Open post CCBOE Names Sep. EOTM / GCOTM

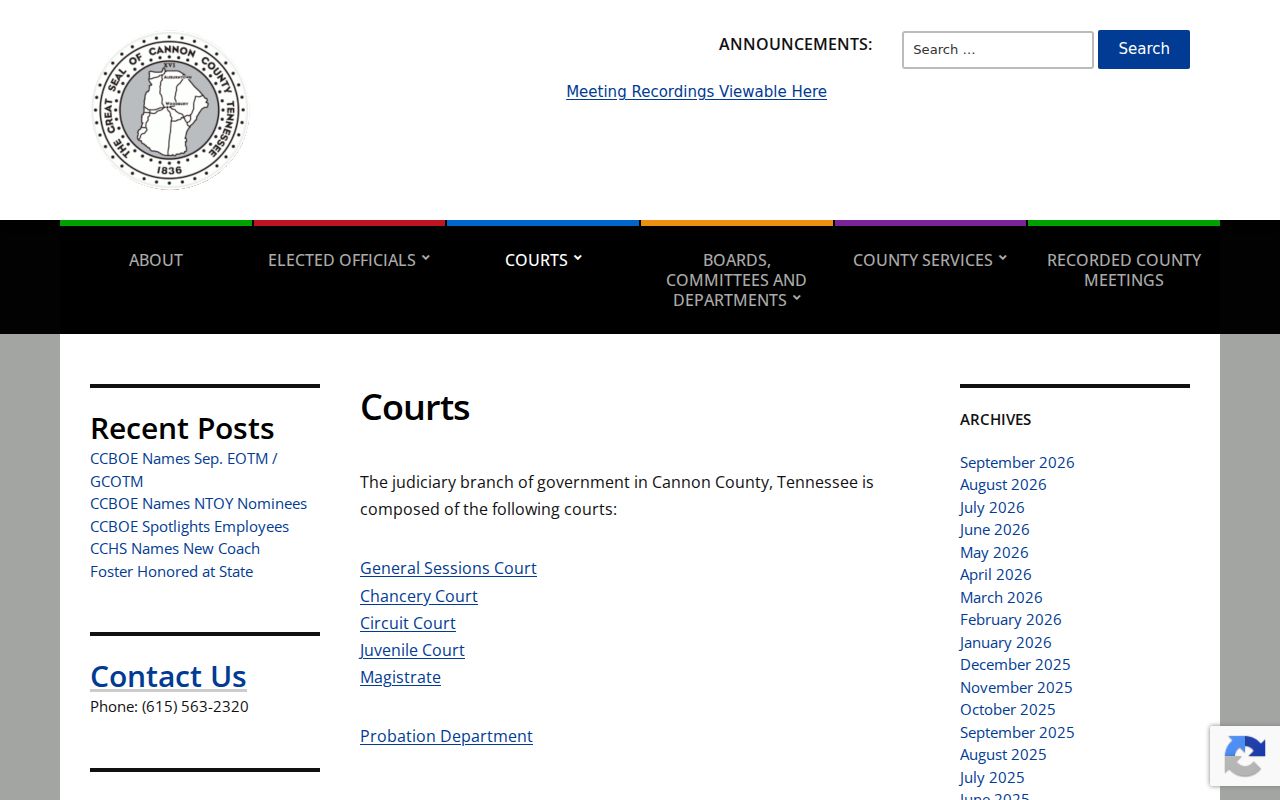(184, 470)
